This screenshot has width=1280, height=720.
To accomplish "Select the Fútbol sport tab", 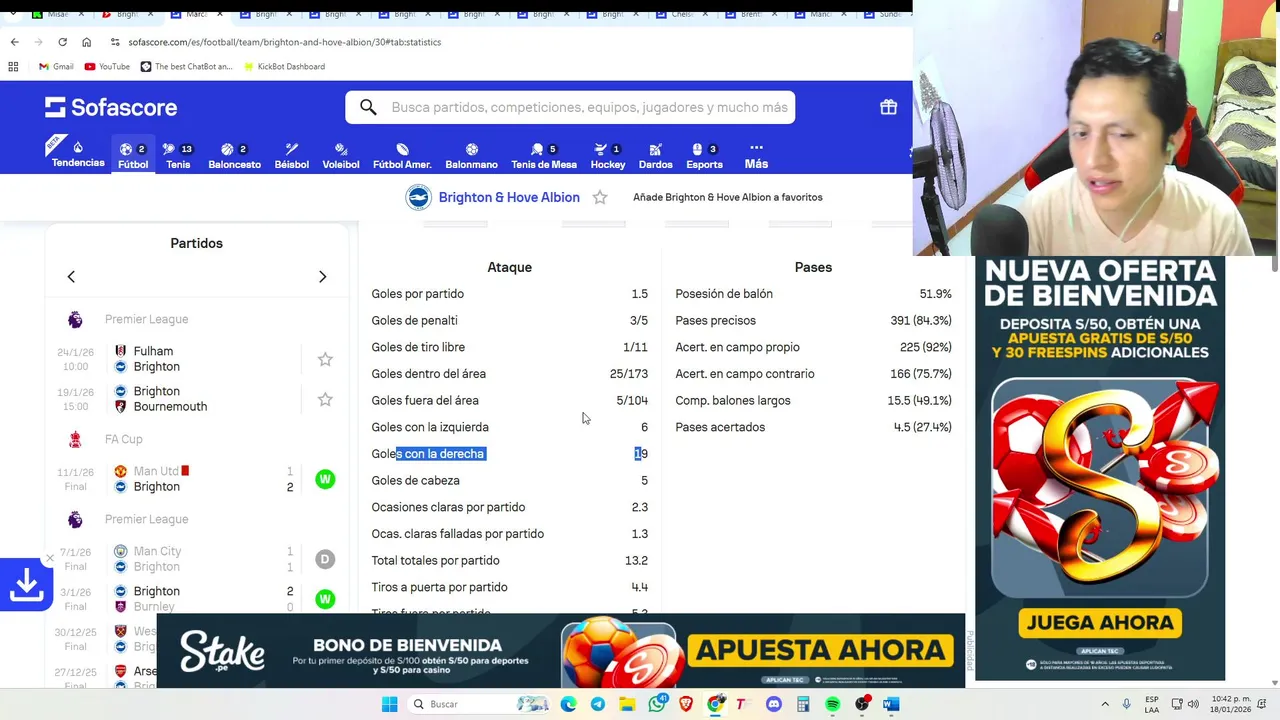I will 133,155.
